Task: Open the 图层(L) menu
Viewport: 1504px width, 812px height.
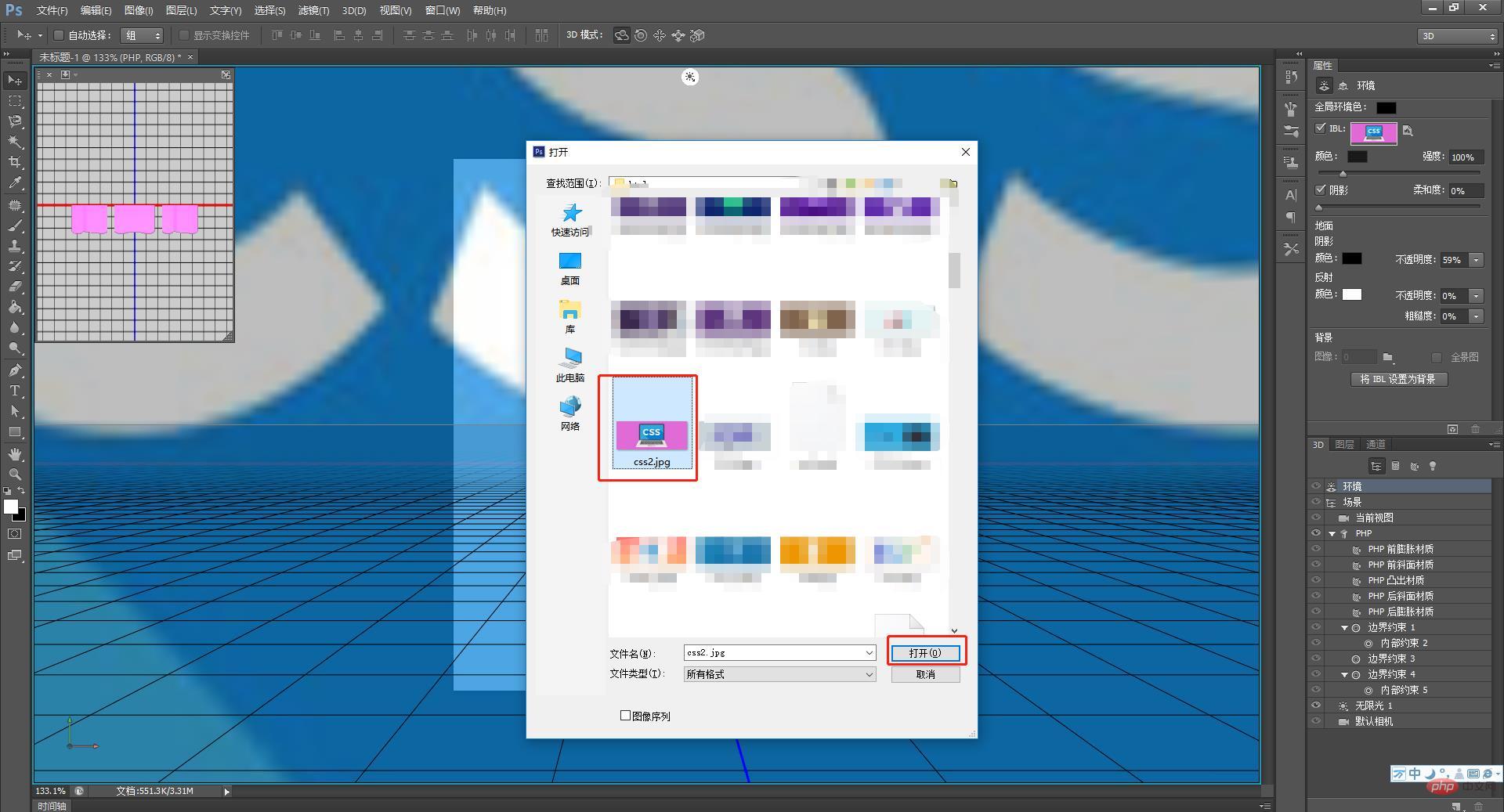Action: coord(181,10)
